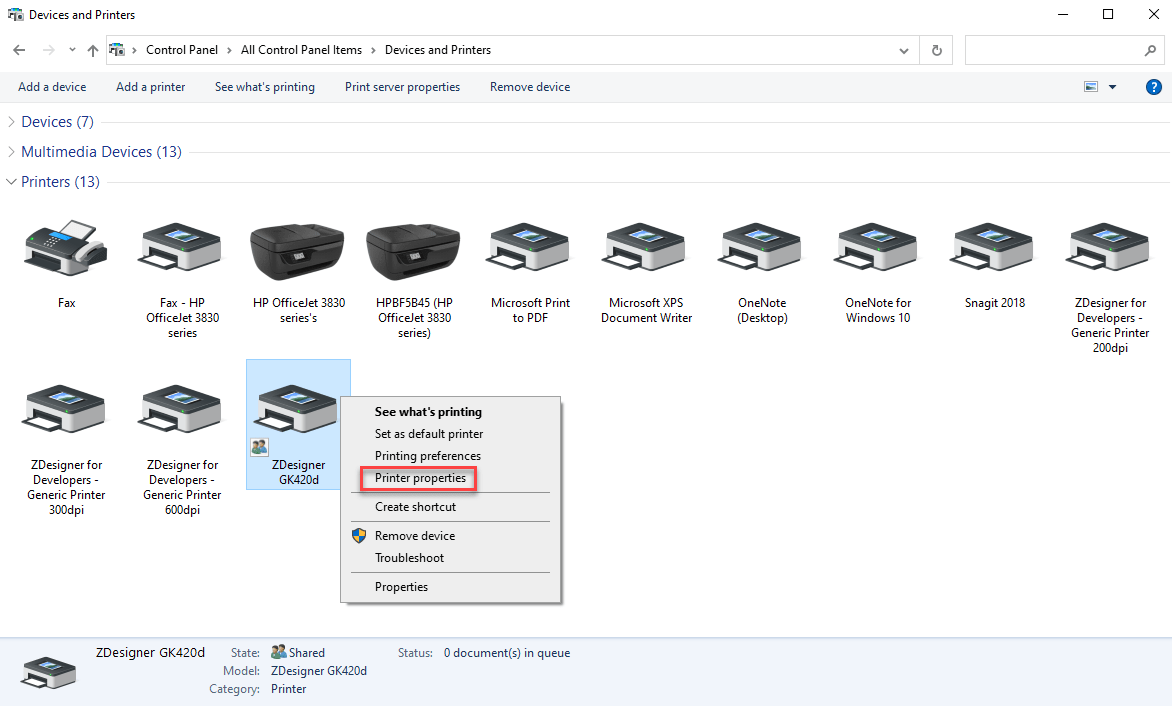Image resolution: width=1172 pixels, height=706 pixels.
Task: Click the printer thumbnail in details pane
Action: click(49, 672)
